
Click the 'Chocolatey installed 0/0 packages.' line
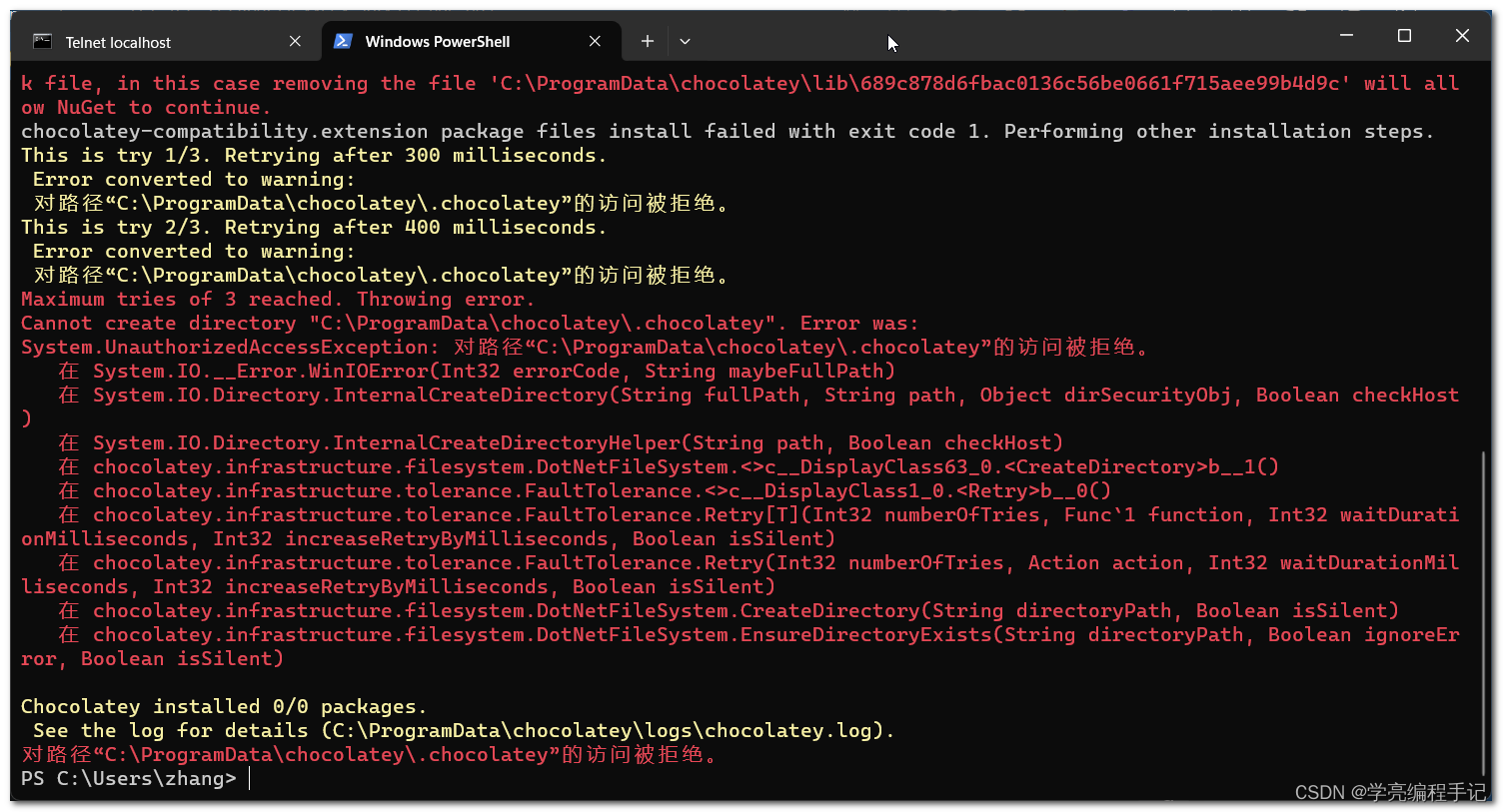click(x=224, y=706)
